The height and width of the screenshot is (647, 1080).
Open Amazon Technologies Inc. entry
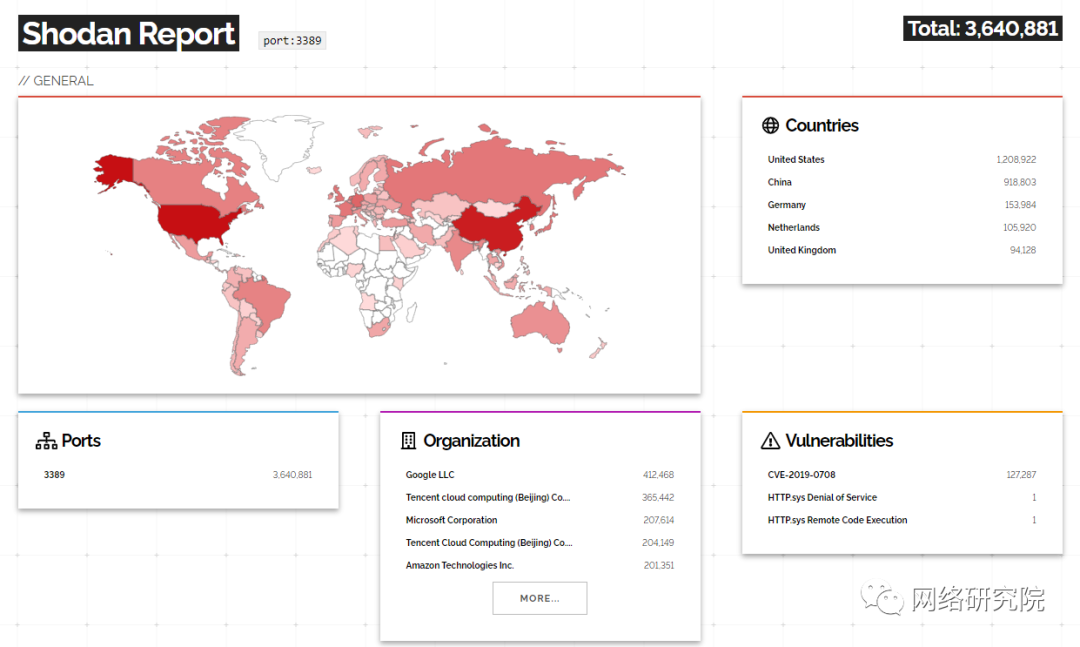[459, 566]
